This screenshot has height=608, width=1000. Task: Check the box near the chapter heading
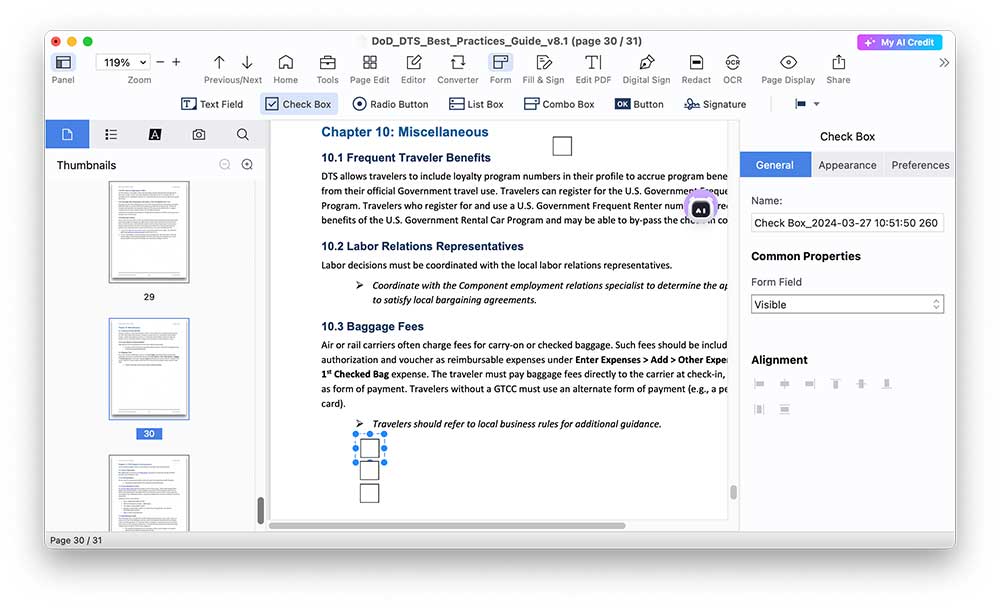(562, 146)
